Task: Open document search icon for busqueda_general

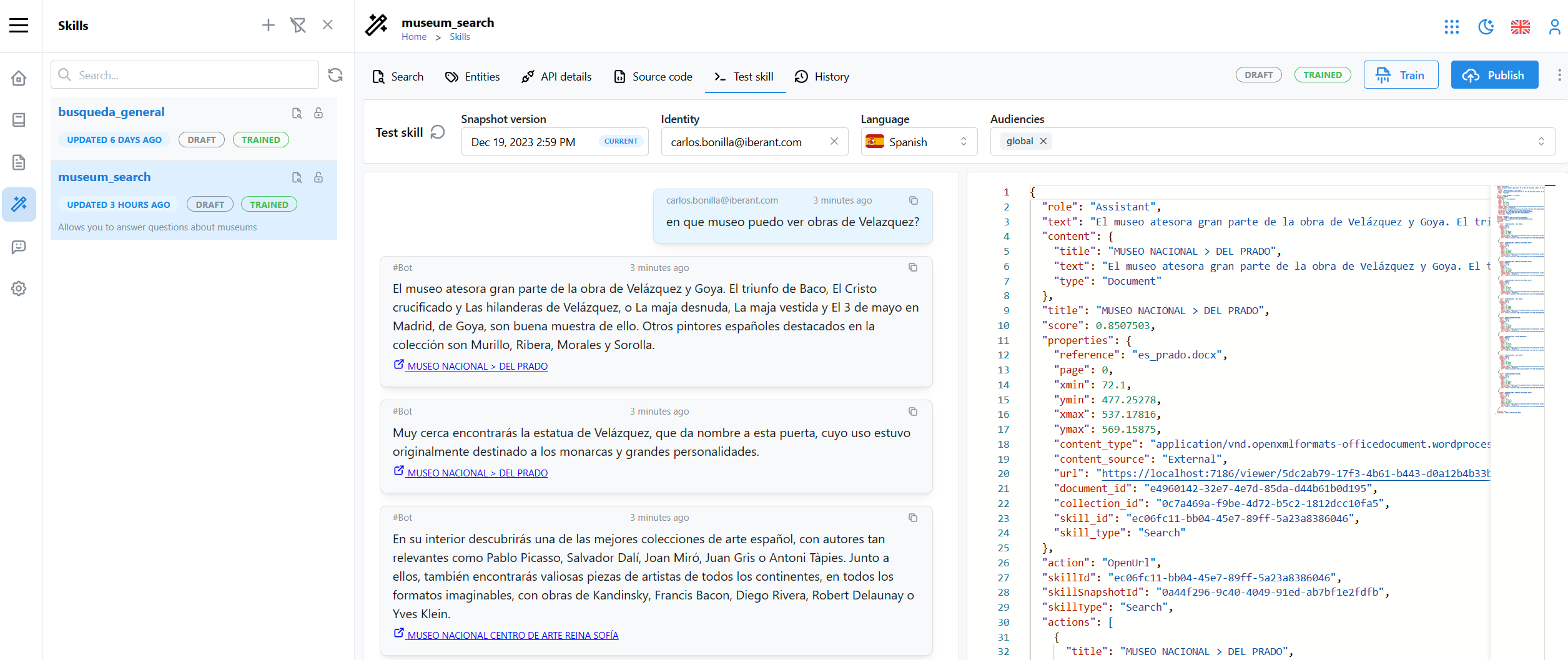Action: [x=297, y=113]
